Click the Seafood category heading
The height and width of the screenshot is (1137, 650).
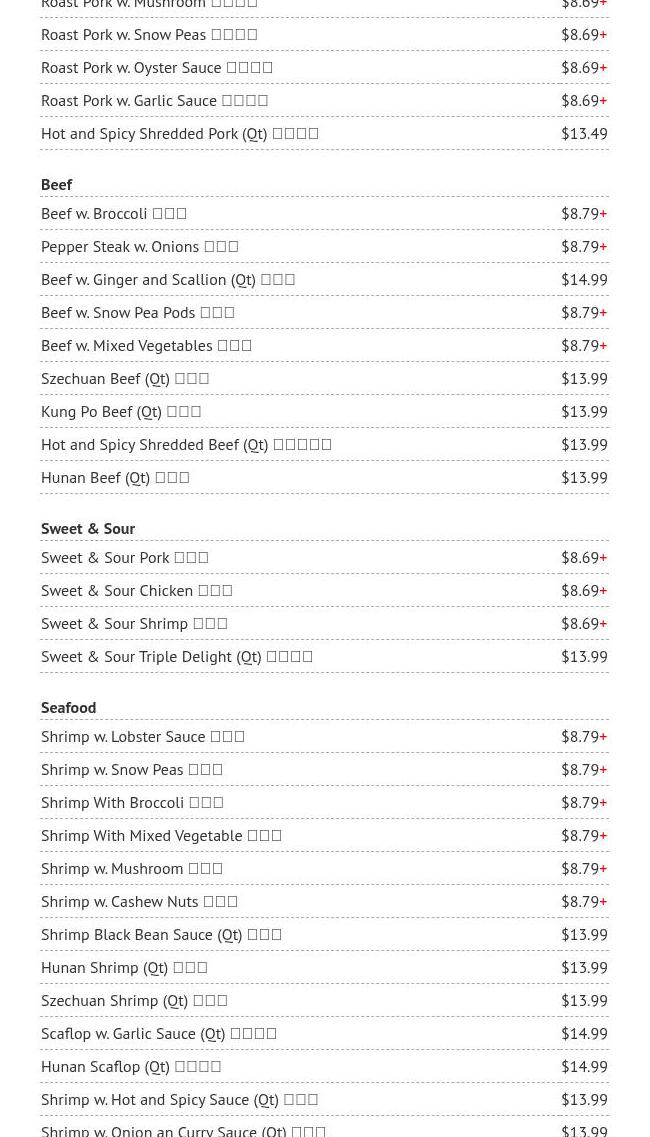68,707
